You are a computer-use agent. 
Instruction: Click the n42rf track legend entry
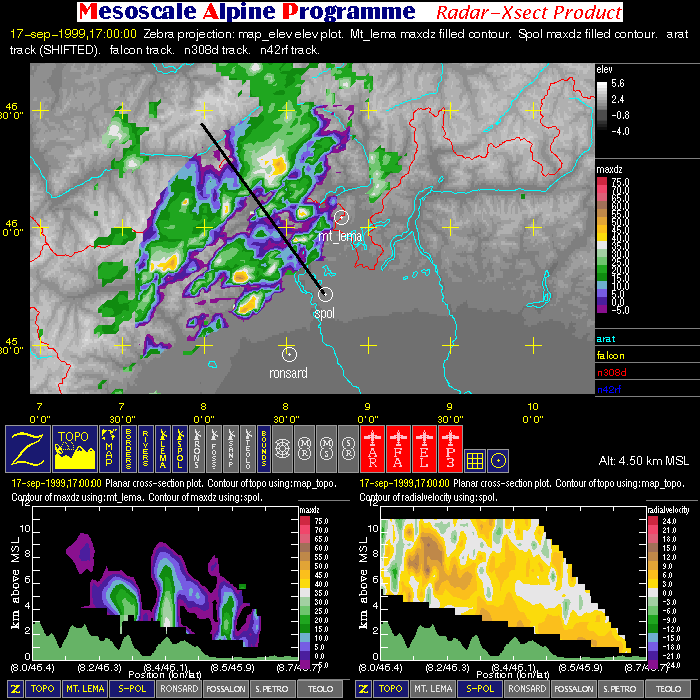click(609, 389)
